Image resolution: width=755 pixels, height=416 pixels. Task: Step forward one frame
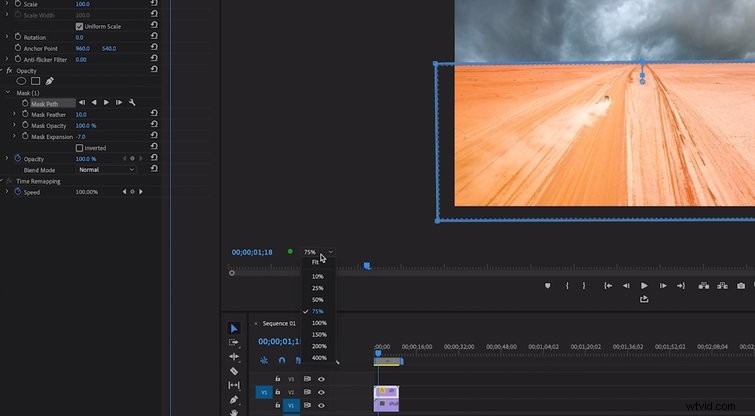click(x=663, y=286)
